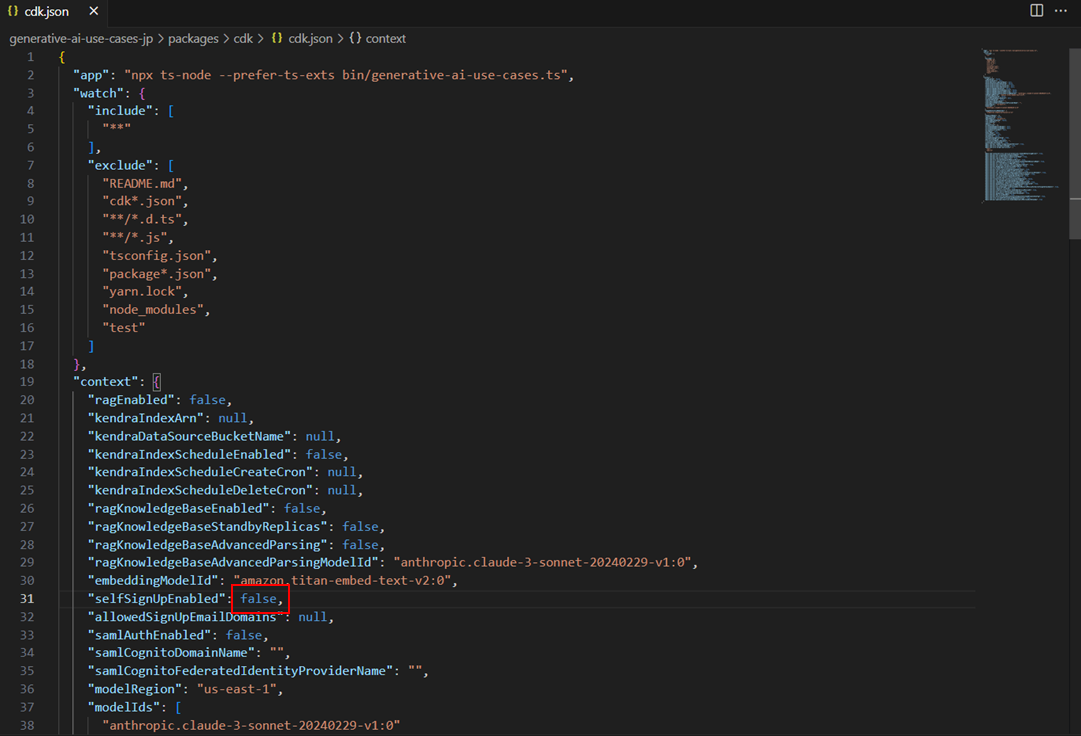Screen dimensions: 1081x736
Task: Open the More Actions ellipsis menu
Action: coord(1061,10)
